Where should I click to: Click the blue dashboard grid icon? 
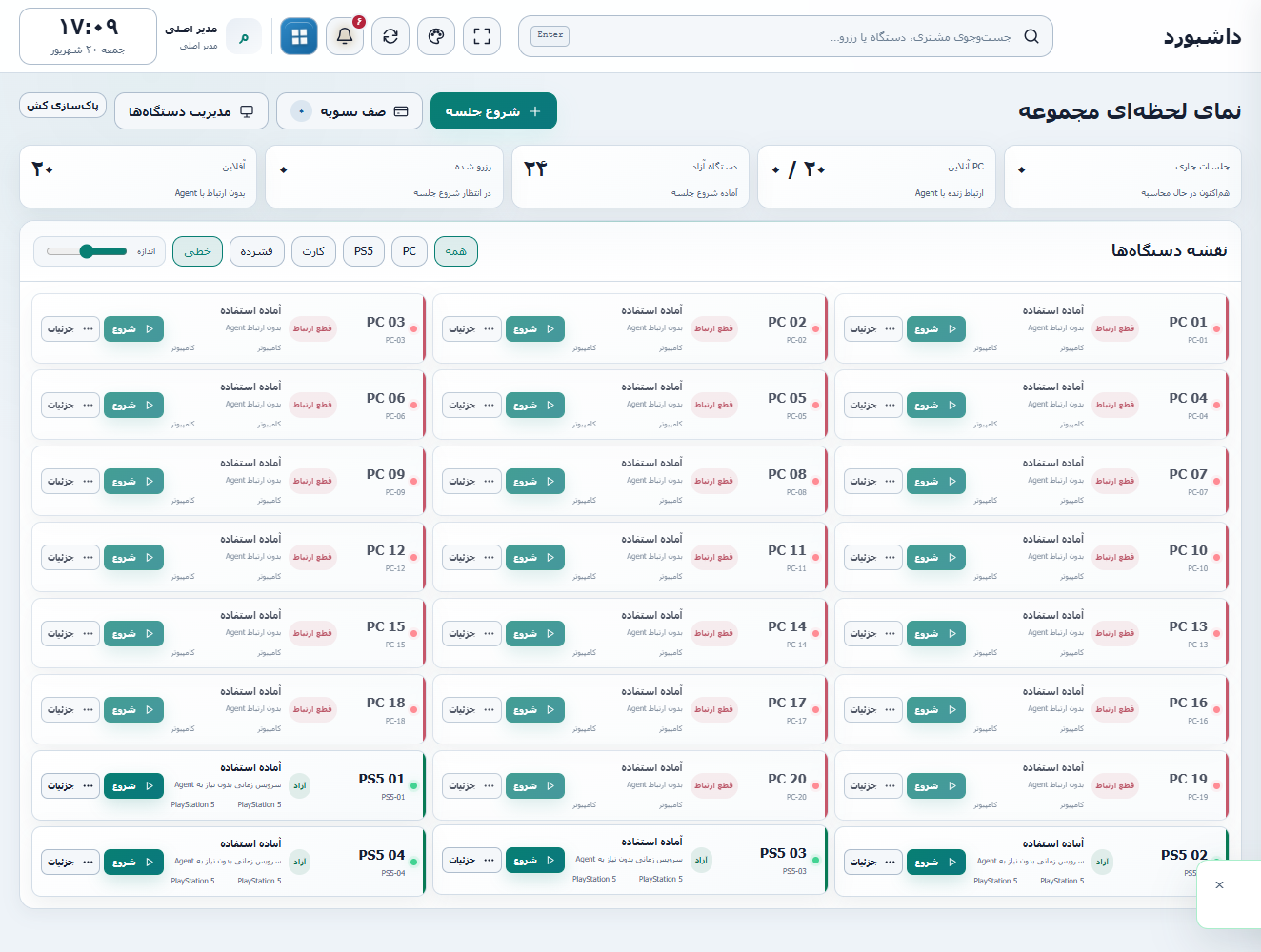299,36
